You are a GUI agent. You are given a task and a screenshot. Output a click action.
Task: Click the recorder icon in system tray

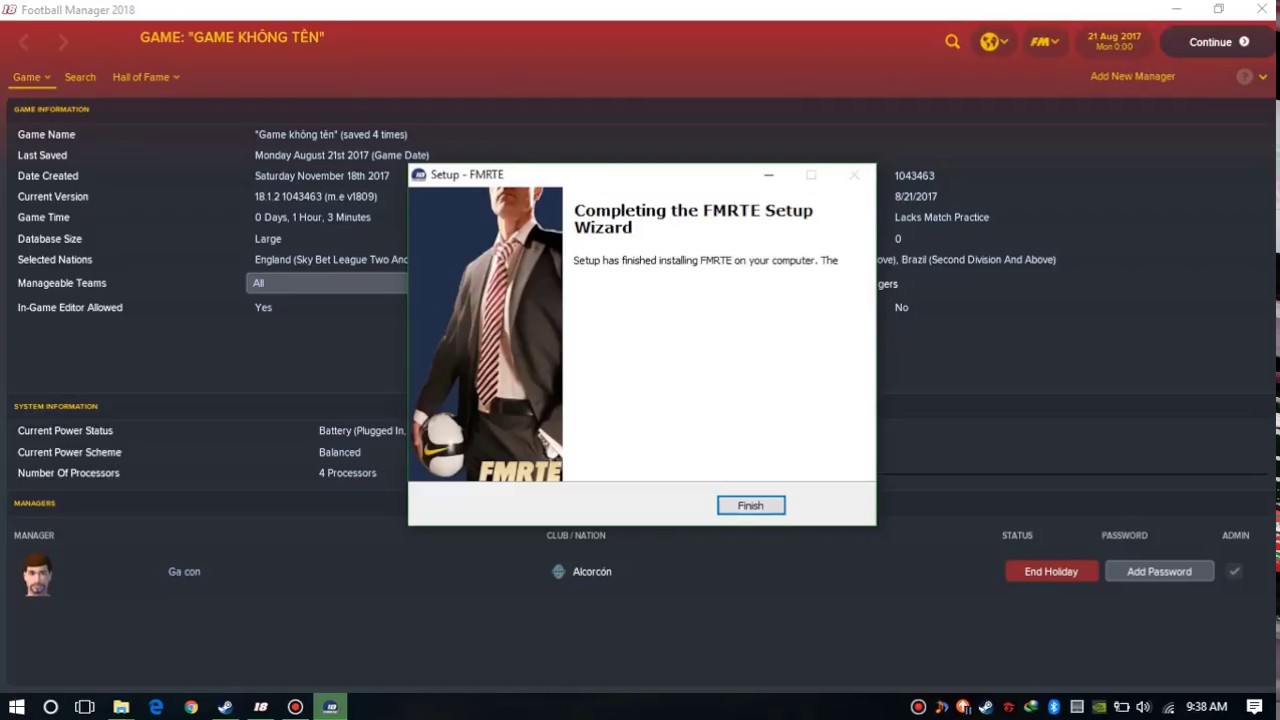click(918, 707)
